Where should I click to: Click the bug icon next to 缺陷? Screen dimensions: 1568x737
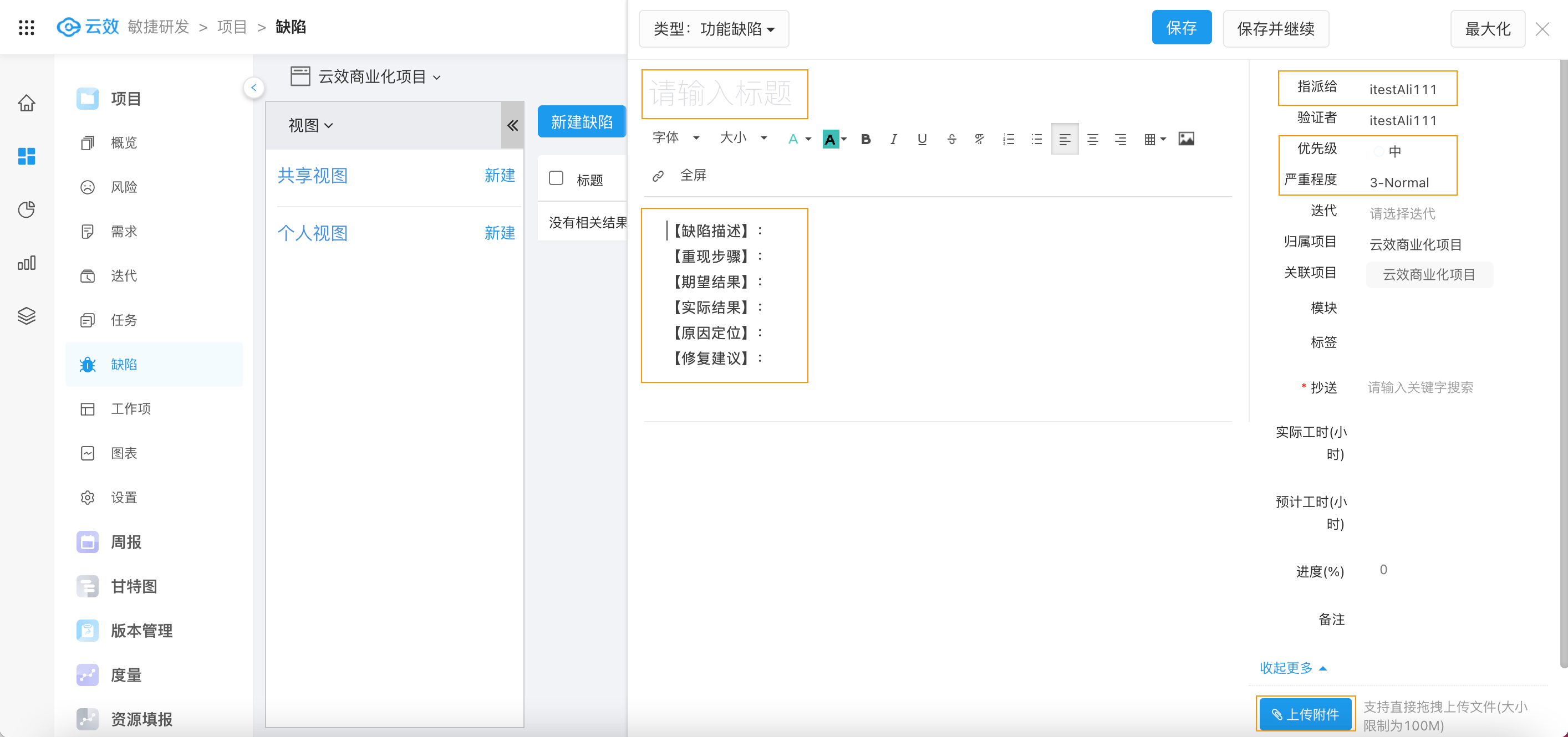(88, 365)
